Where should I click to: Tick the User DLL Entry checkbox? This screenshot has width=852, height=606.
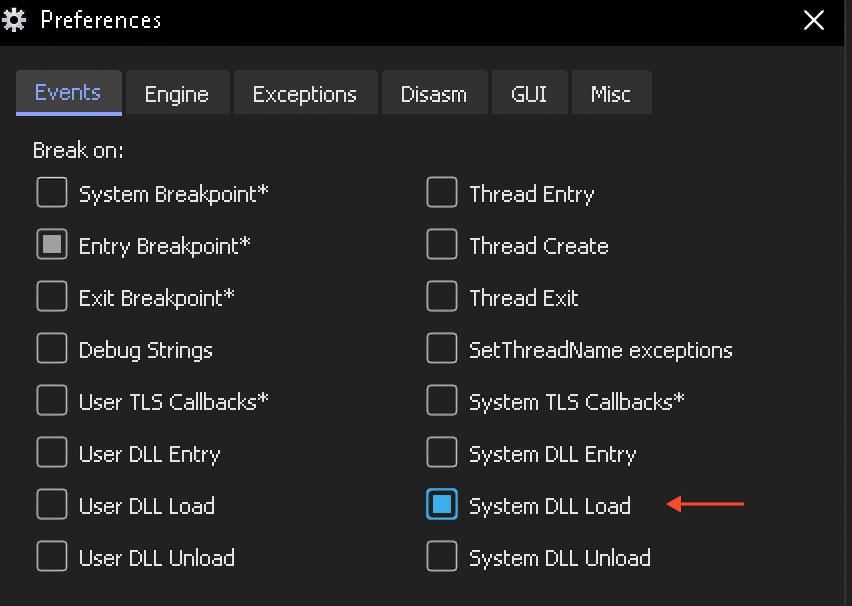click(x=52, y=453)
